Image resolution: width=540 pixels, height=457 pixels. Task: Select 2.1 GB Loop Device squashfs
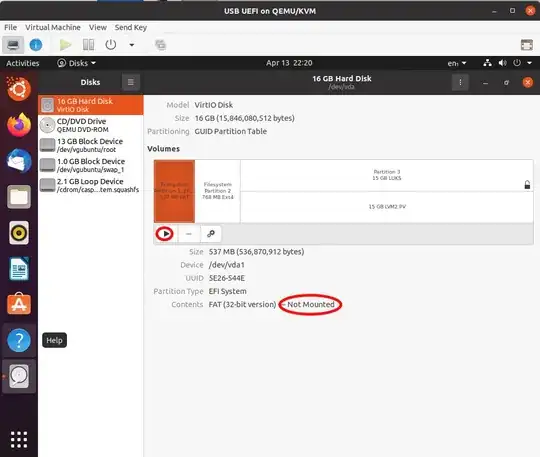pos(91,185)
